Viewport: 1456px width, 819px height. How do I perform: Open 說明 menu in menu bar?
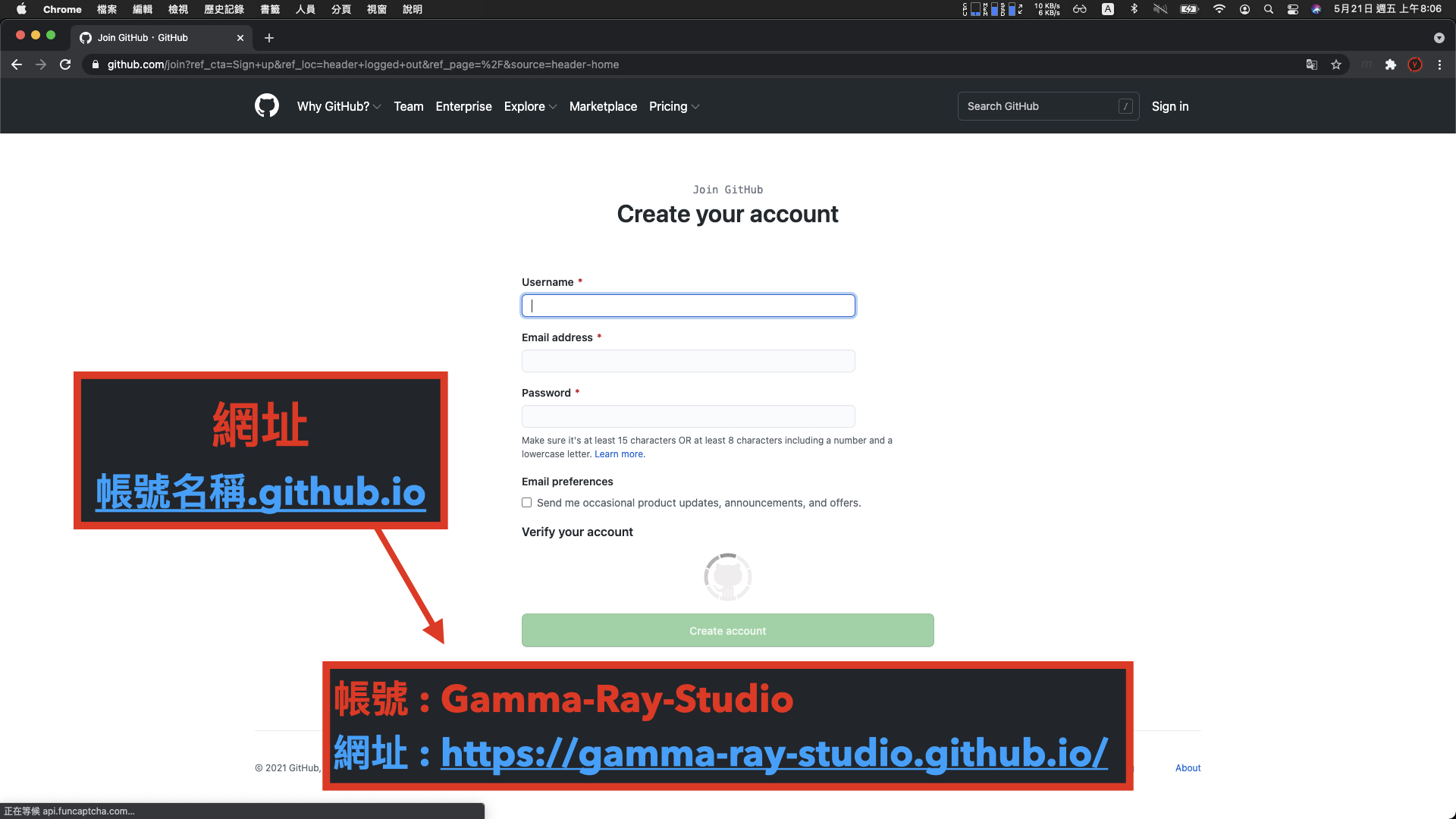pos(413,9)
